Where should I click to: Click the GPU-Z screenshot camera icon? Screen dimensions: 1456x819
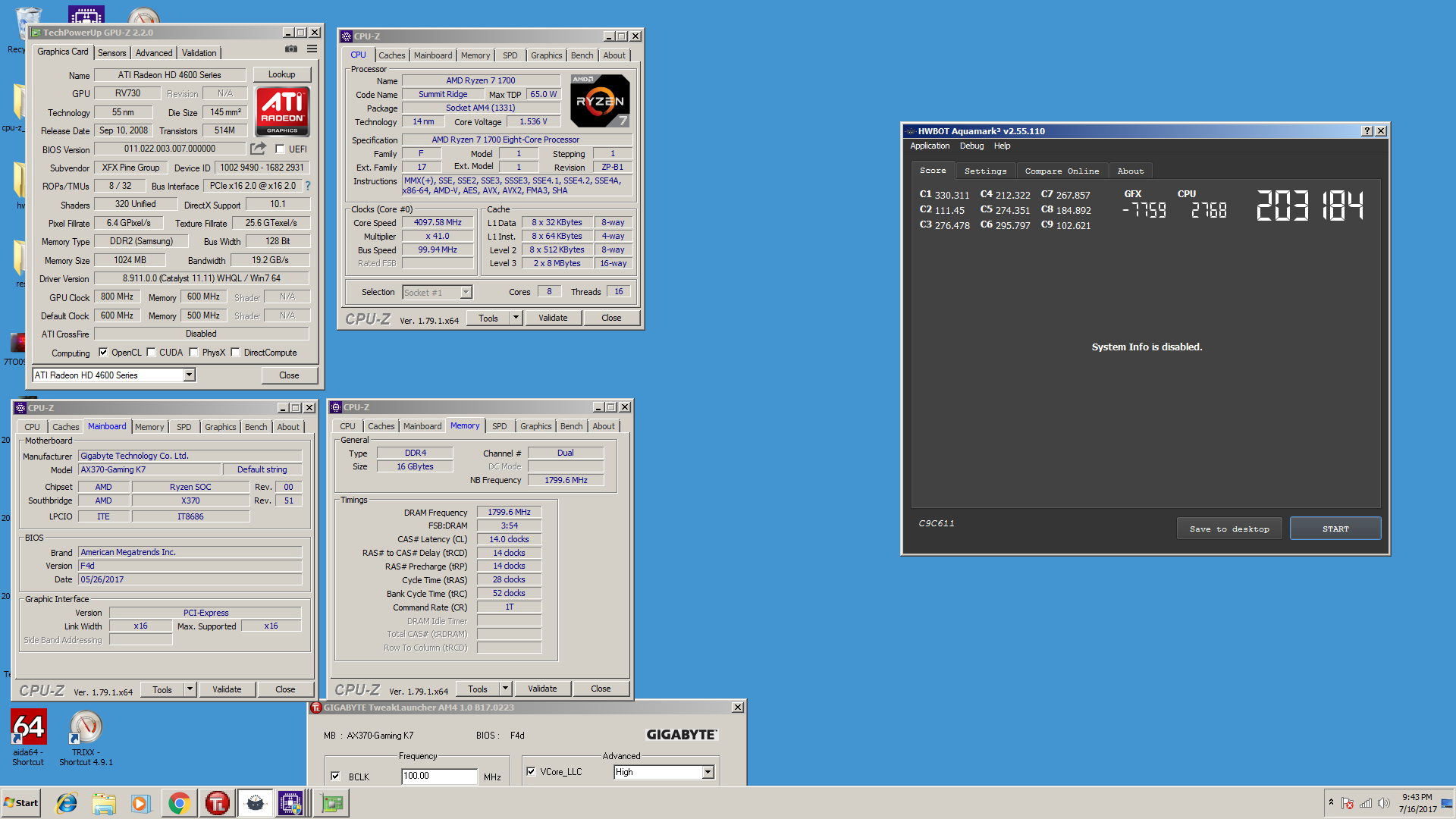tap(291, 49)
